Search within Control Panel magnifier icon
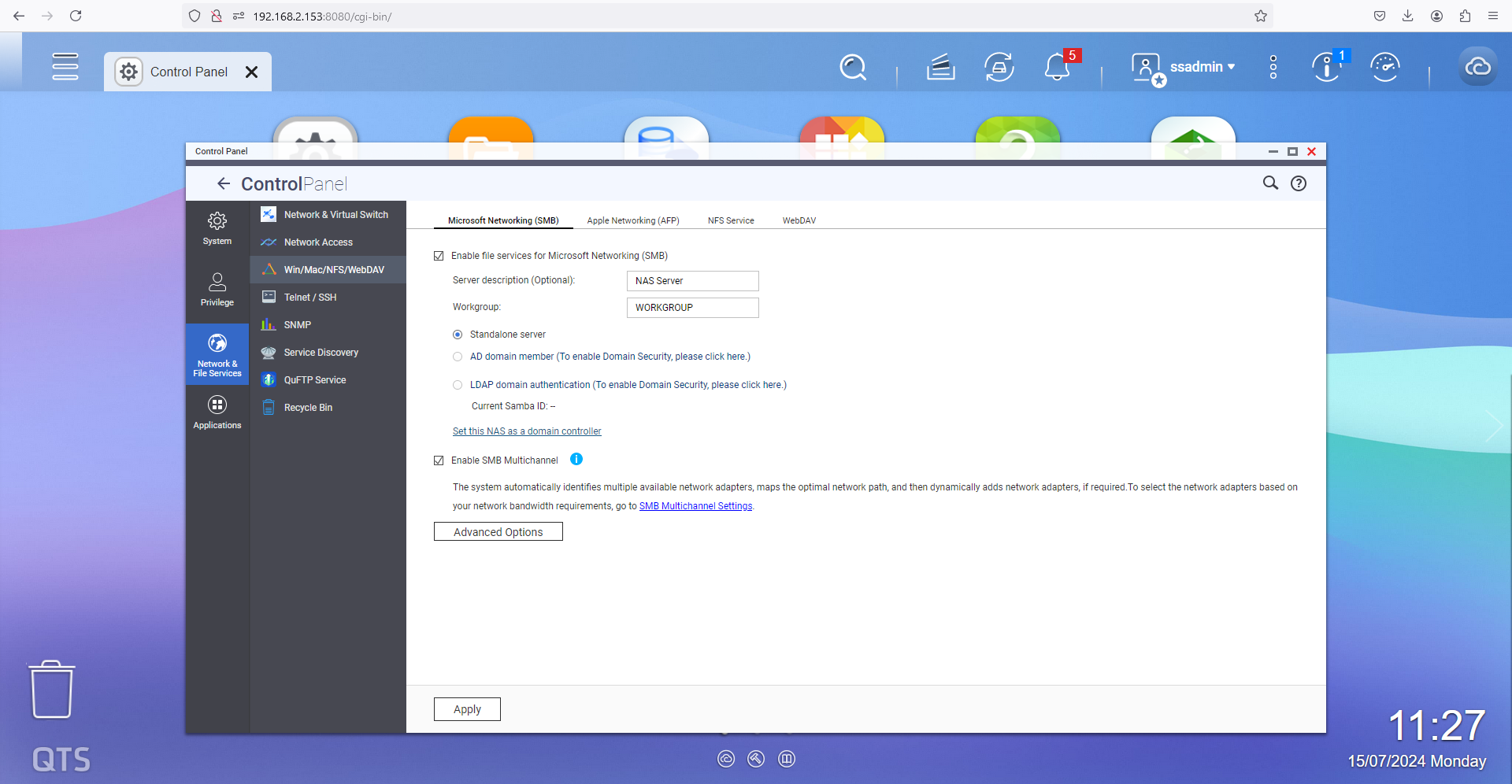1512x784 pixels. pyautogui.click(x=1270, y=183)
